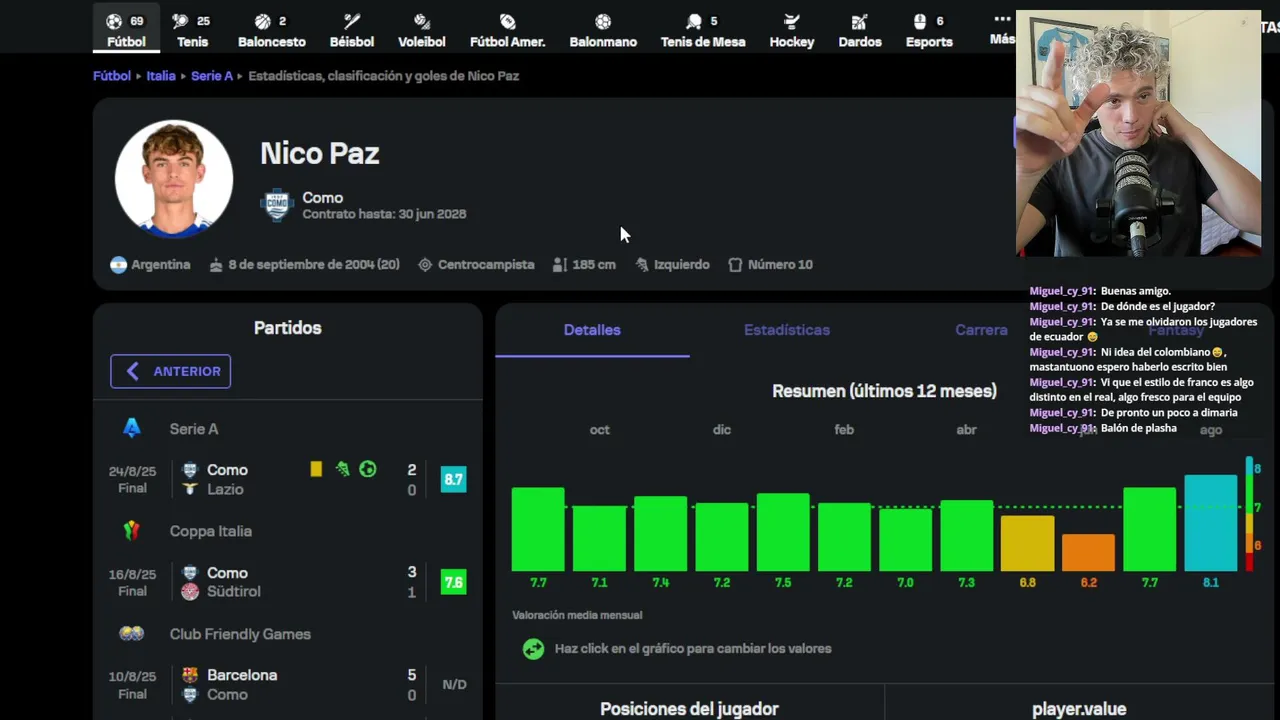Open the Balonmano sport tab
The image size is (1280, 720).
[x=603, y=30]
